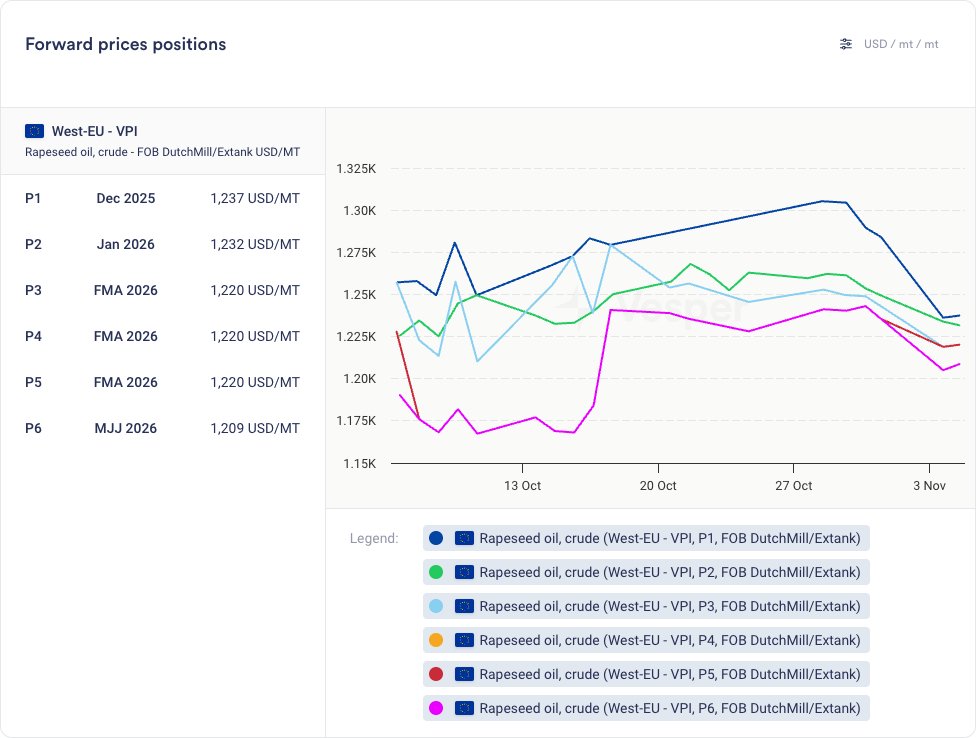Click the EU flag in P5 legend entry

tap(464, 674)
